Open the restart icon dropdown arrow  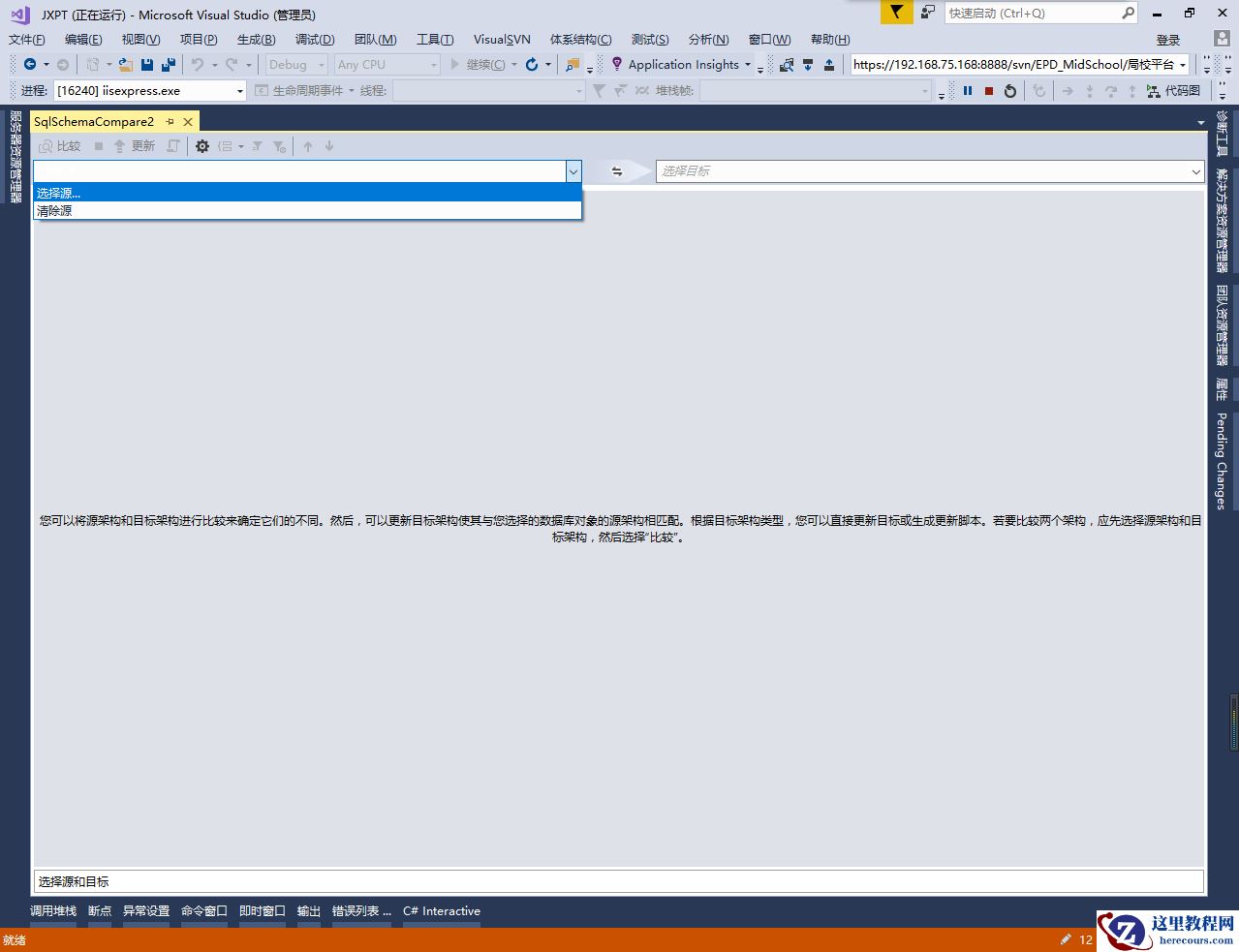[x=548, y=65]
